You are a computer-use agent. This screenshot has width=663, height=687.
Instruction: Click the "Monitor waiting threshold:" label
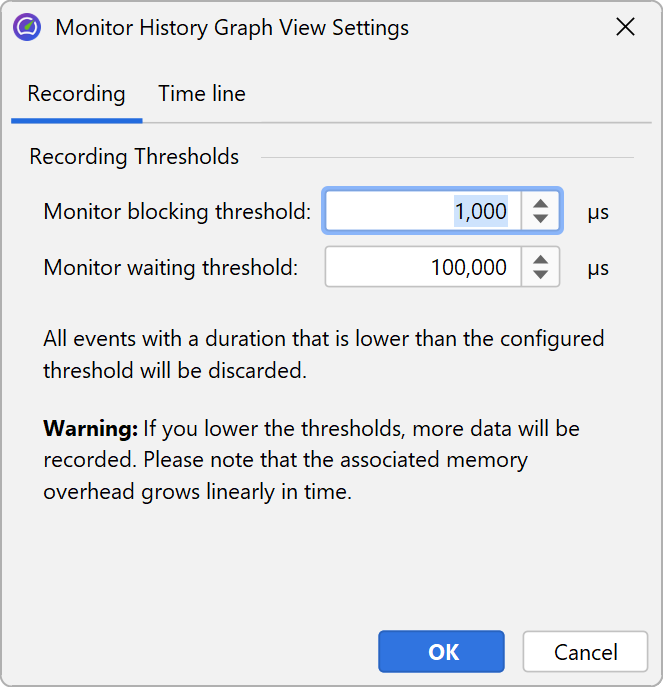point(171,267)
